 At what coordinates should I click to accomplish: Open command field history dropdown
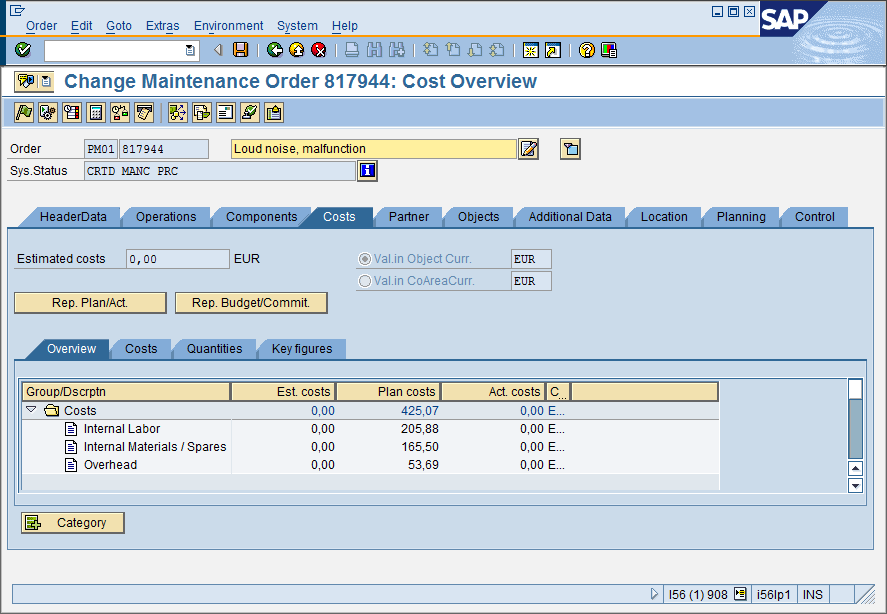(x=191, y=50)
